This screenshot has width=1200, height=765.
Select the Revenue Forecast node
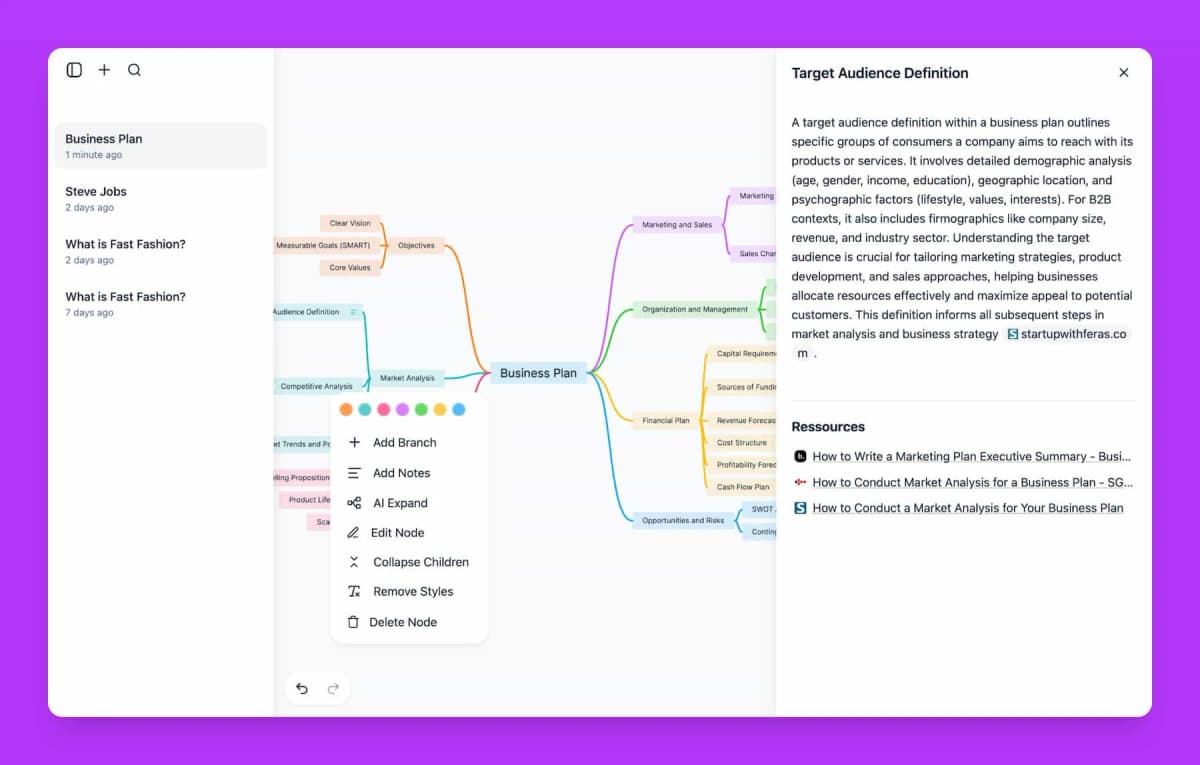742,421
